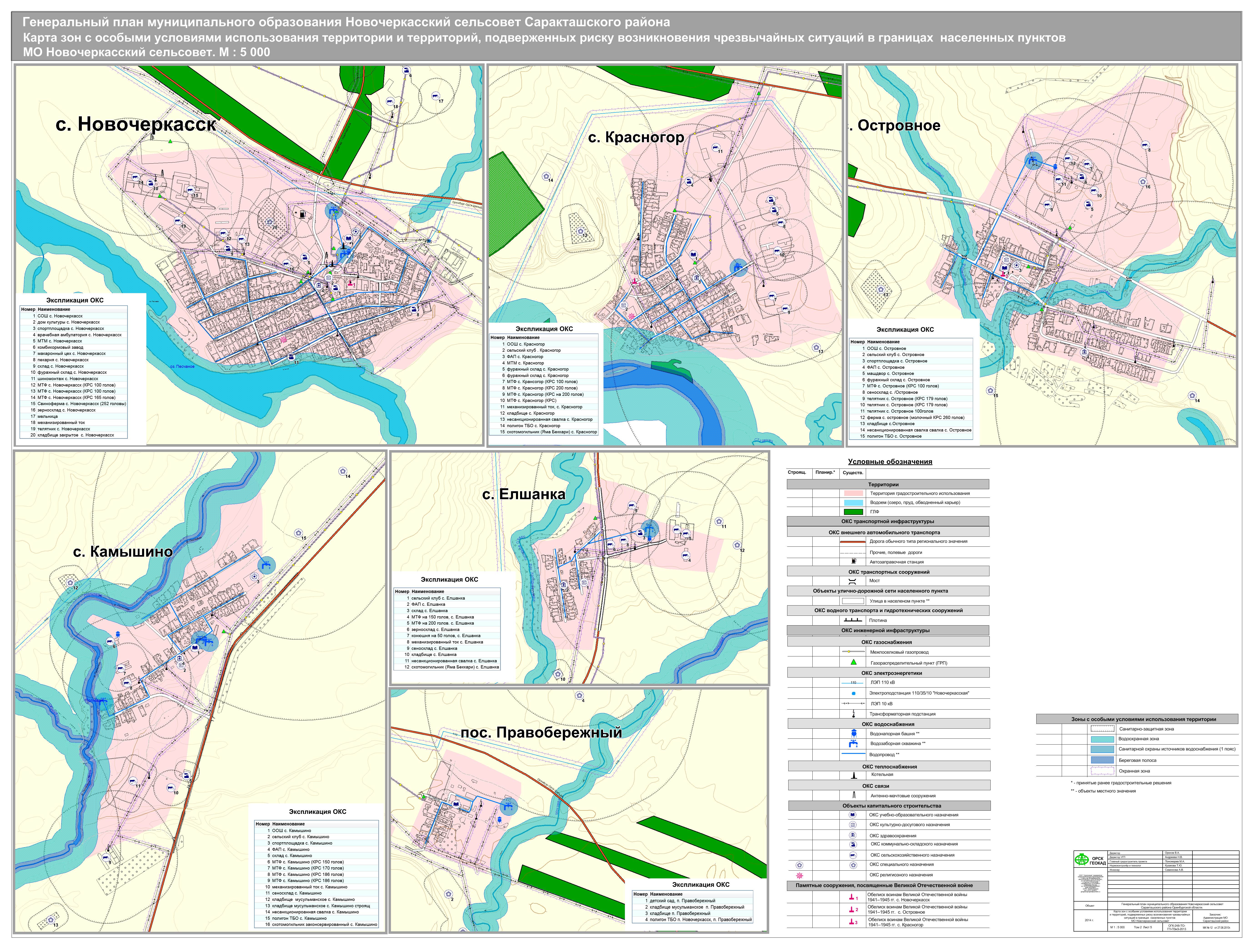1257x952 pixels.
Task: Click the с. Елшанка map title
Action: [x=524, y=494]
